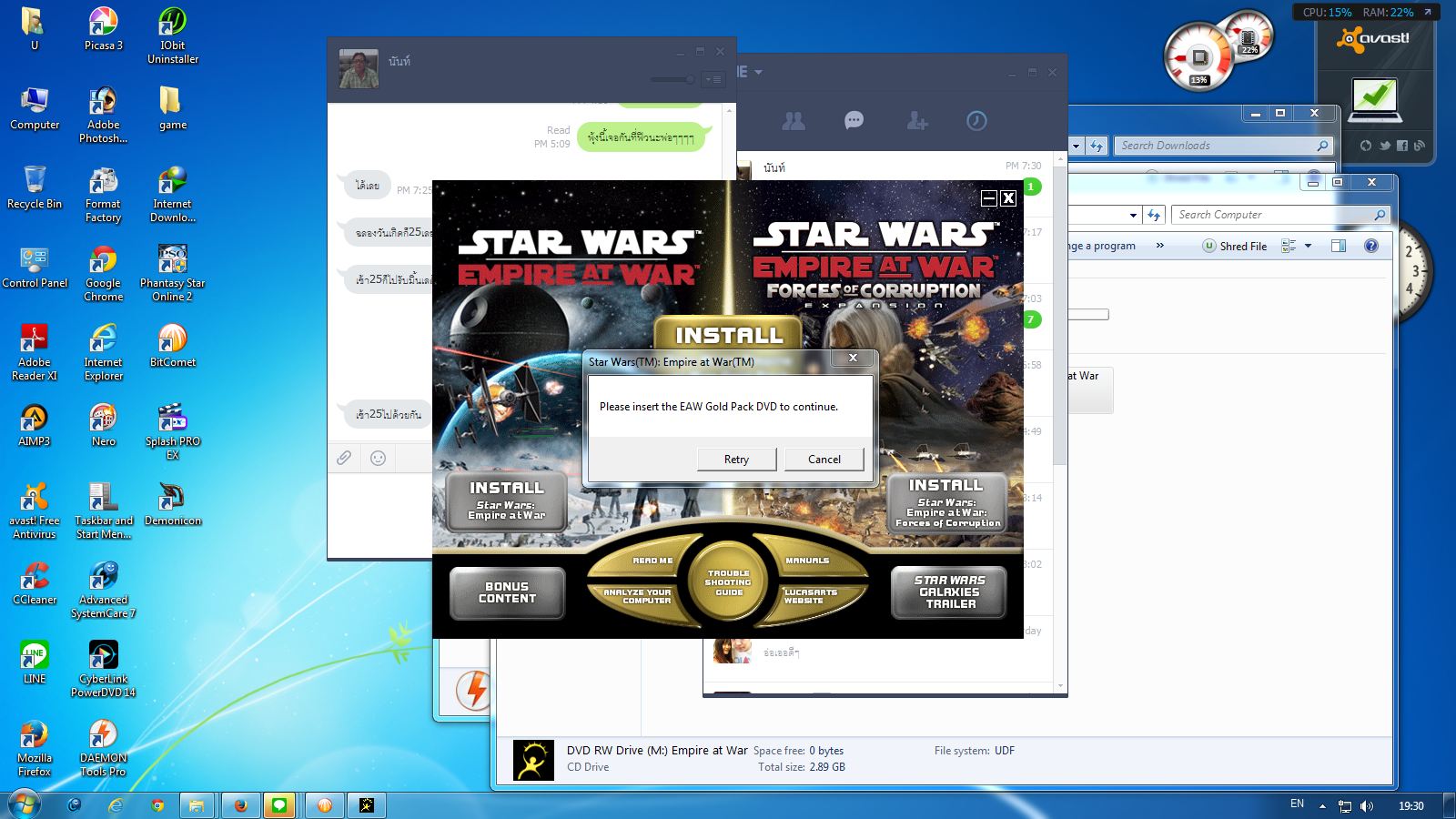Toggle the Explorer preview pane
The image size is (1456, 819).
pyautogui.click(x=1339, y=246)
